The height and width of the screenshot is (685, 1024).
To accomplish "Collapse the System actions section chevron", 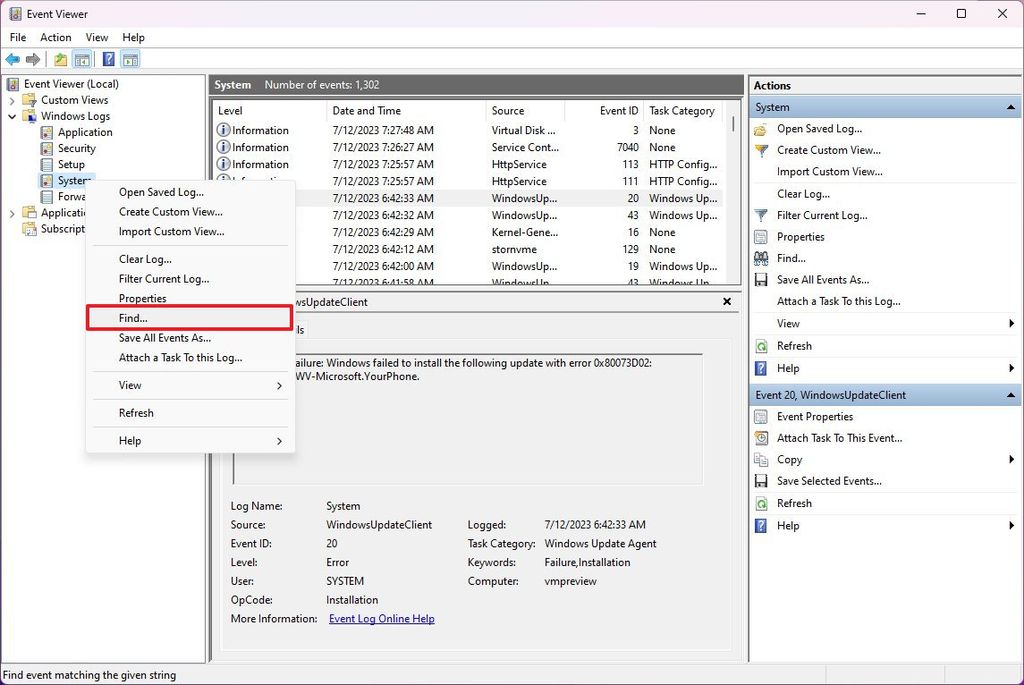I will point(1011,107).
